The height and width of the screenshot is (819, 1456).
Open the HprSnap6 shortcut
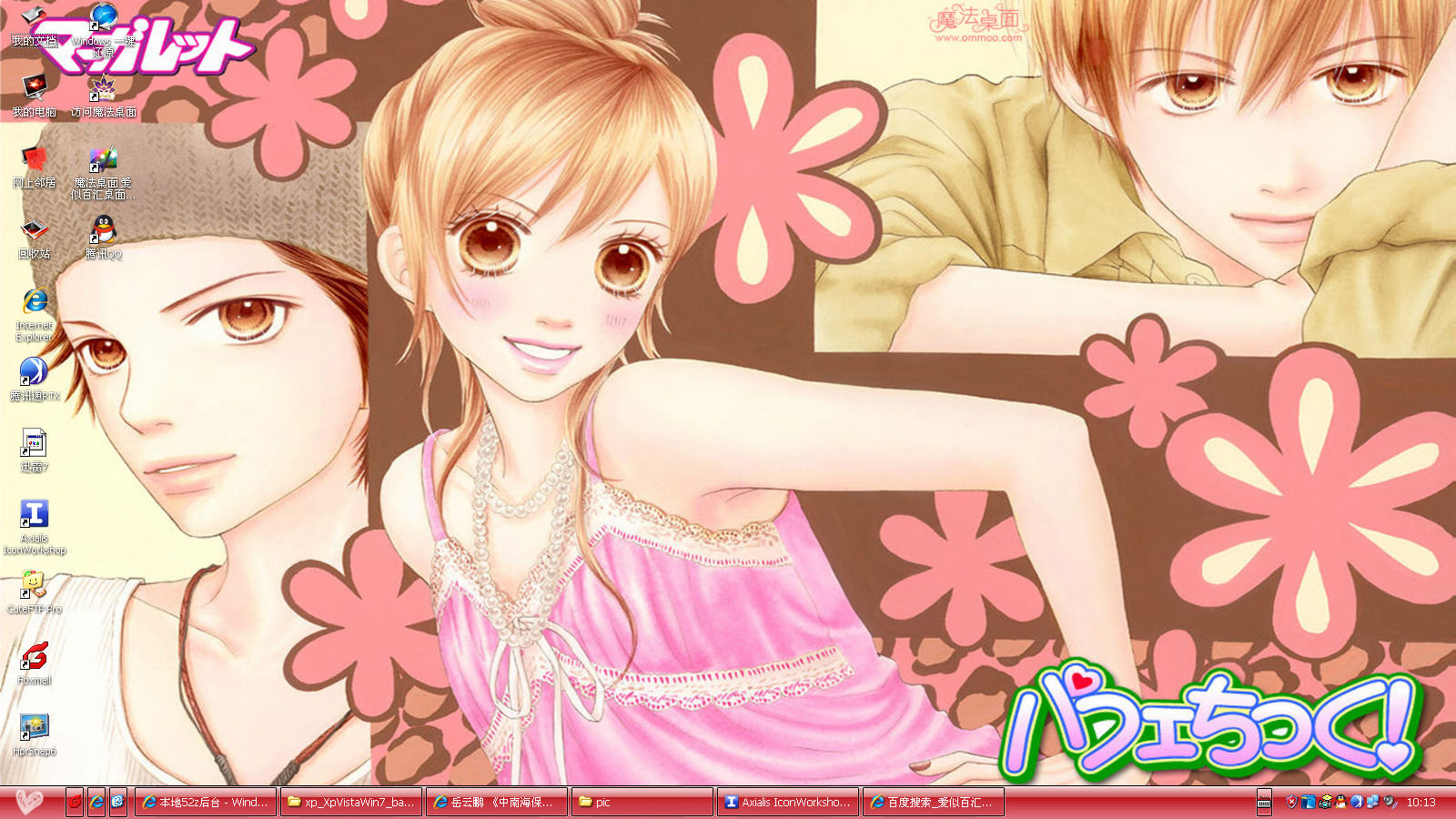(34, 734)
